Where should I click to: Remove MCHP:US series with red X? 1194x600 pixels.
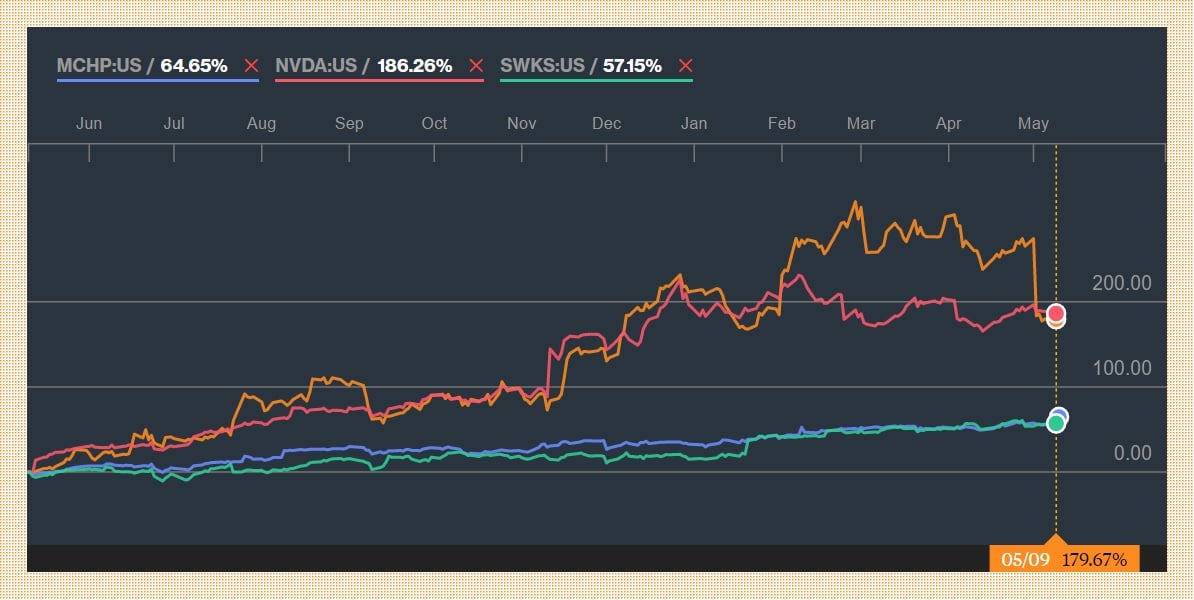(251, 66)
